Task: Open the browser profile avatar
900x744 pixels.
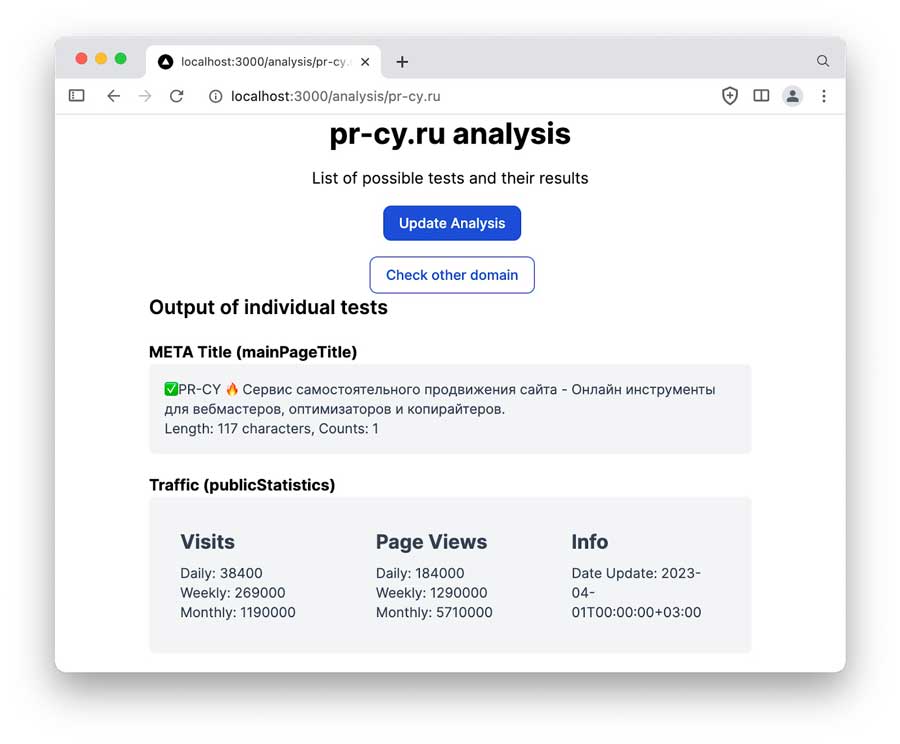Action: pyautogui.click(x=792, y=96)
